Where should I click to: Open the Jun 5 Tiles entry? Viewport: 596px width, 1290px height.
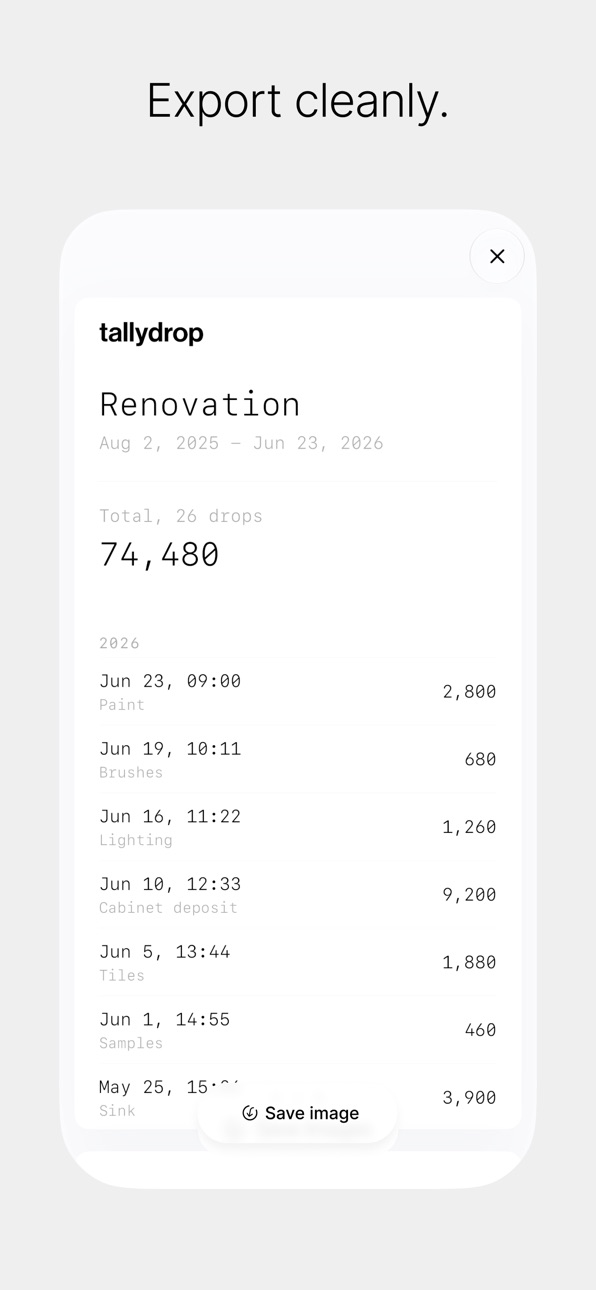(x=298, y=962)
